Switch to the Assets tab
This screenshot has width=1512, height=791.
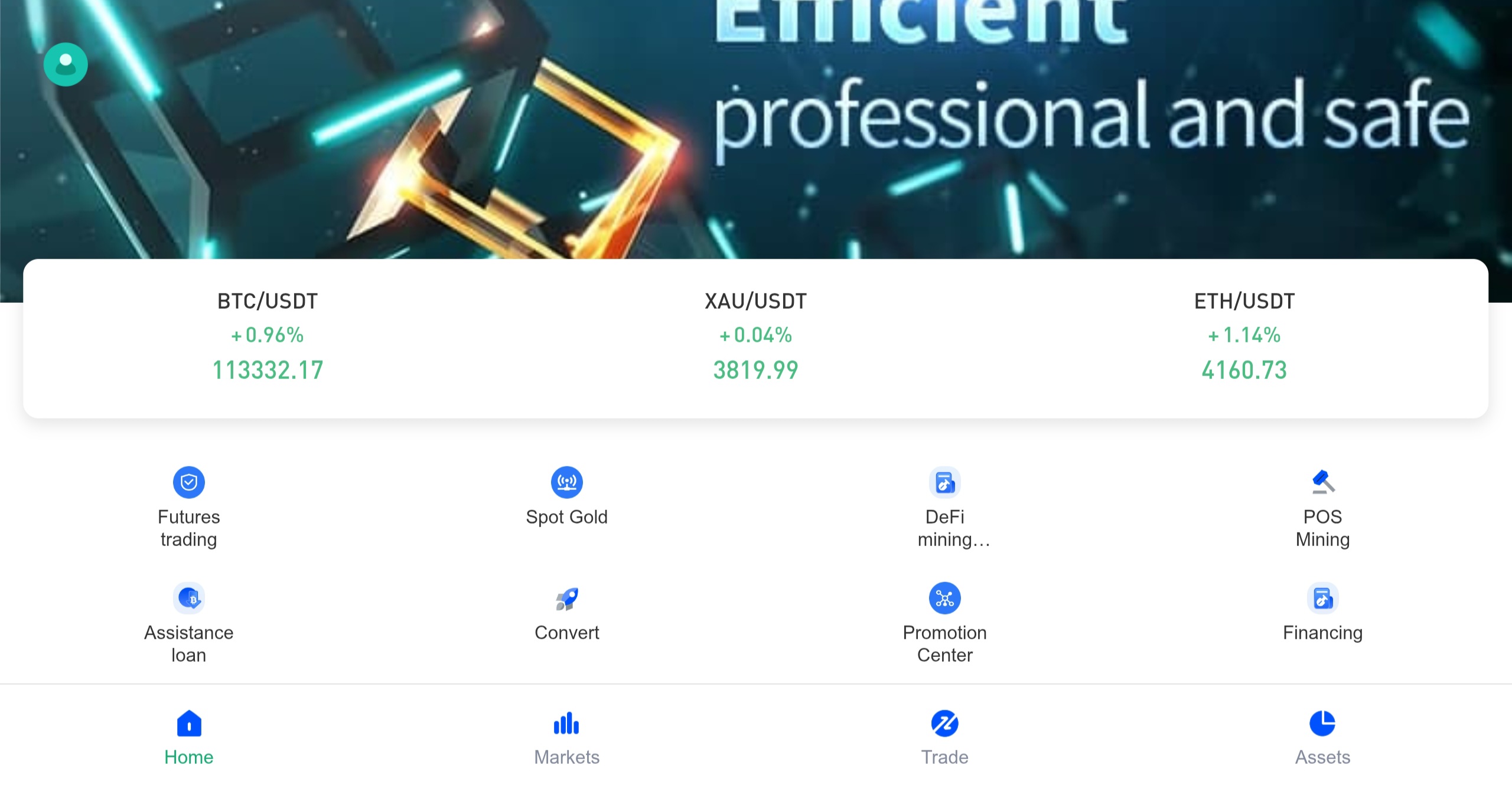coord(1323,738)
